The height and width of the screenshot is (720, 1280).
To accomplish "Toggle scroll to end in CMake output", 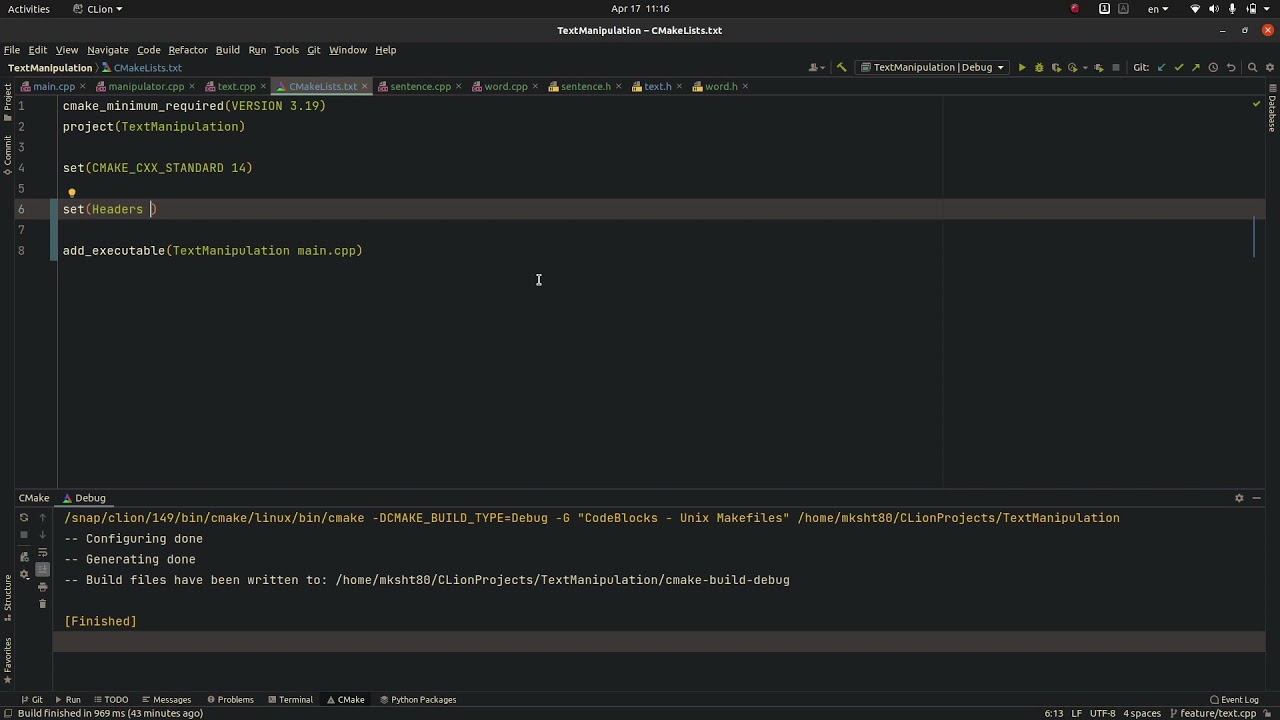I will click(x=42, y=570).
